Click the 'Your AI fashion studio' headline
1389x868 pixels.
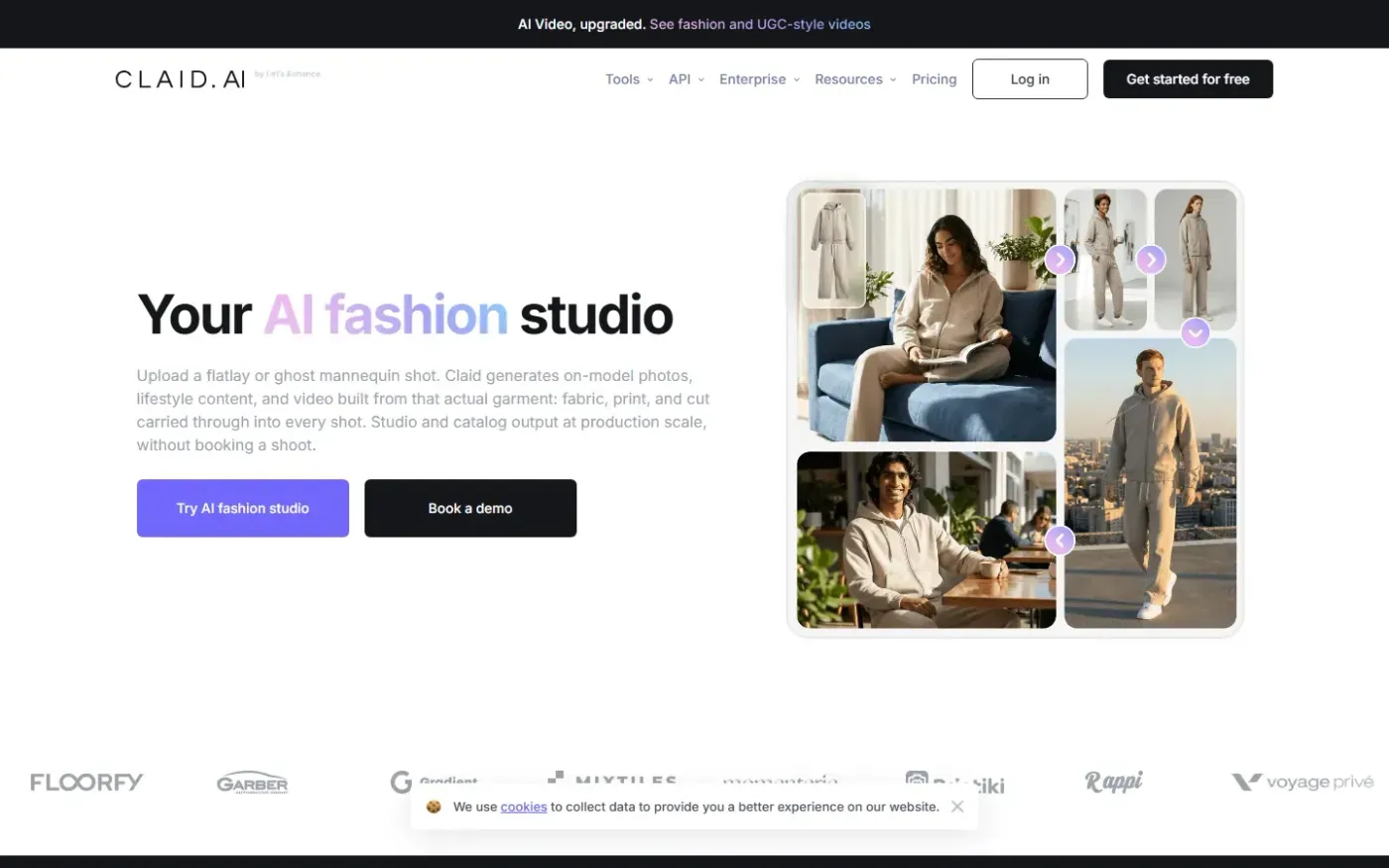click(x=405, y=314)
